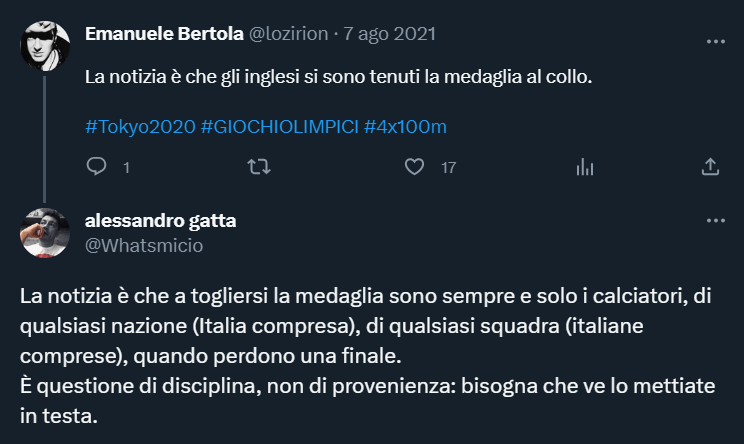Open Emanuele Bertola's profile picture
Image resolution: width=744 pixels, height=444 pixels.
pos(45,45)
